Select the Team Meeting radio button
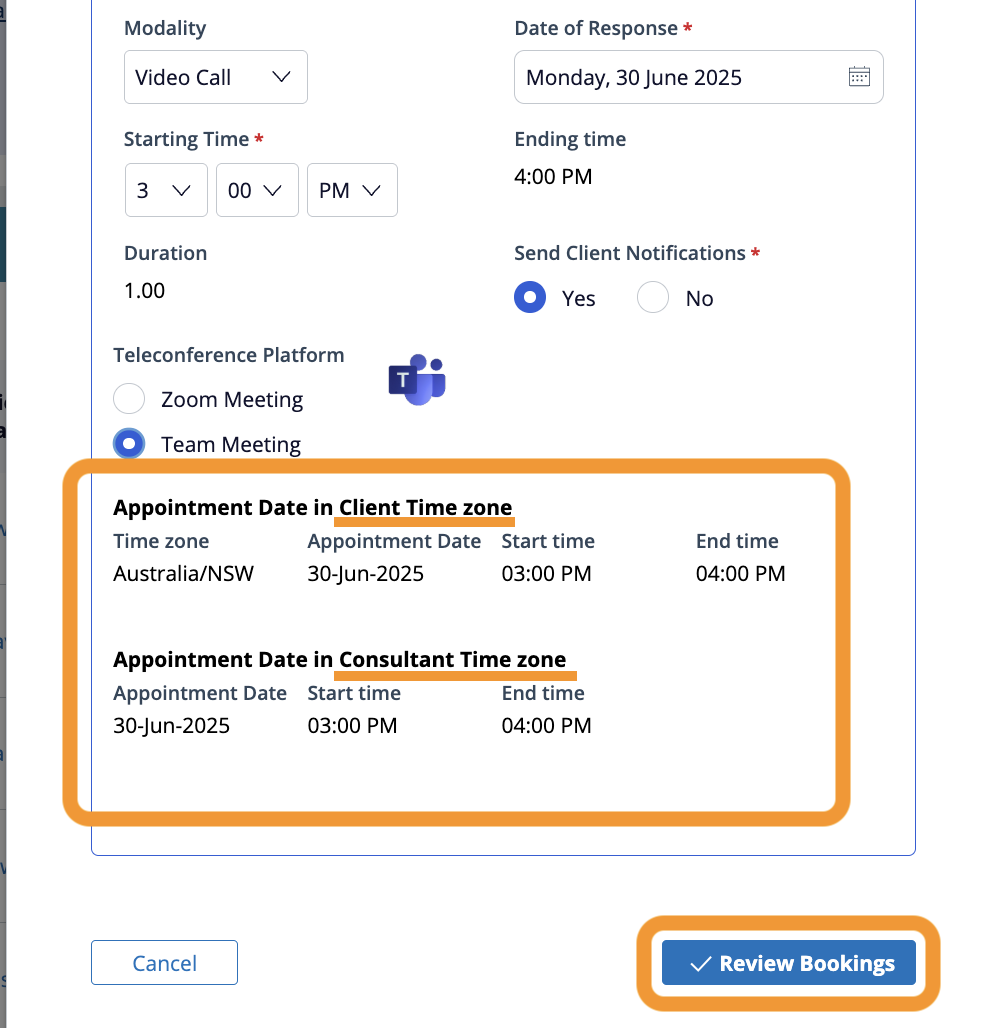This screenshot has width=982, height=1028. (129, 444)
